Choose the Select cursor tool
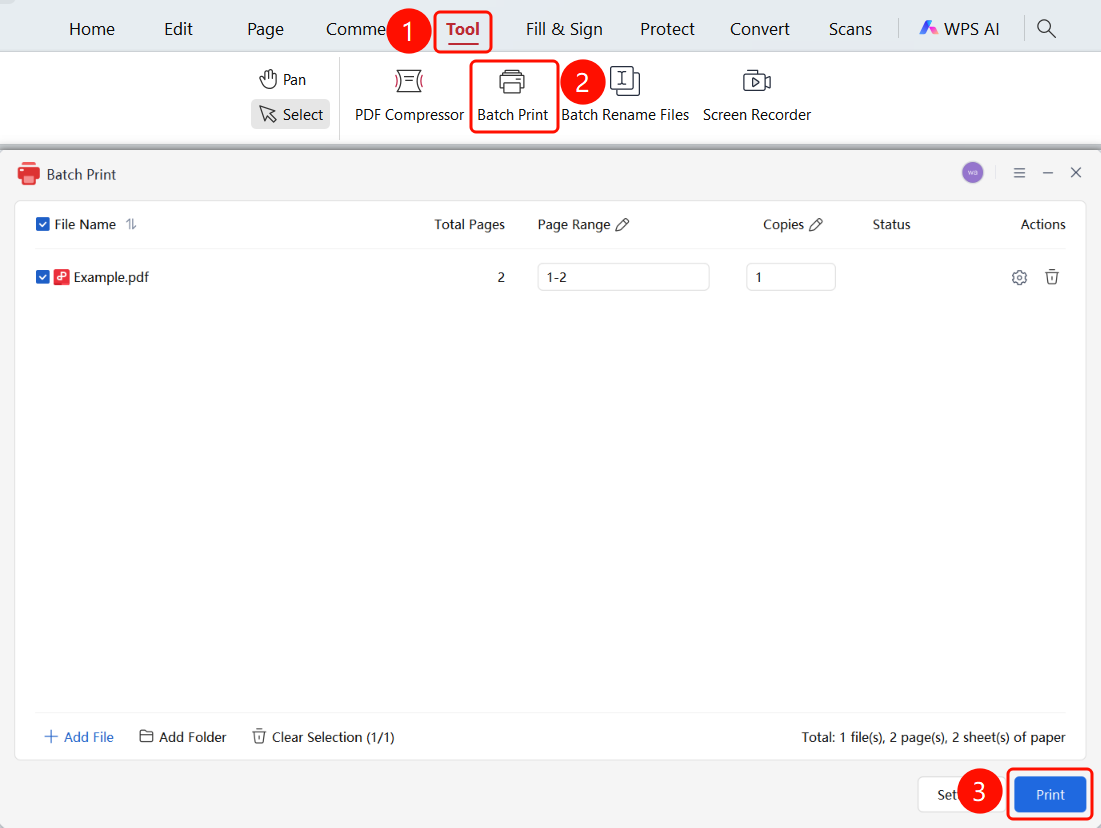This screenshot has width=1101, height=828. pos(291,114)
